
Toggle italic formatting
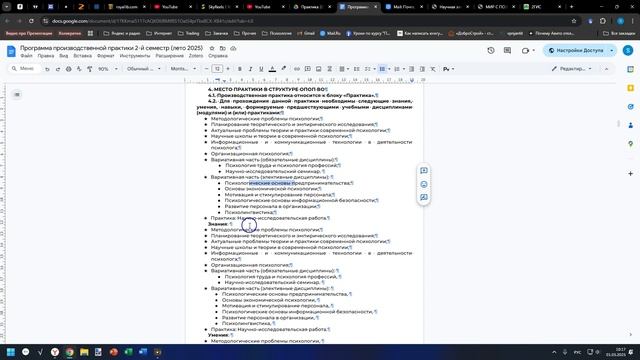250,69
